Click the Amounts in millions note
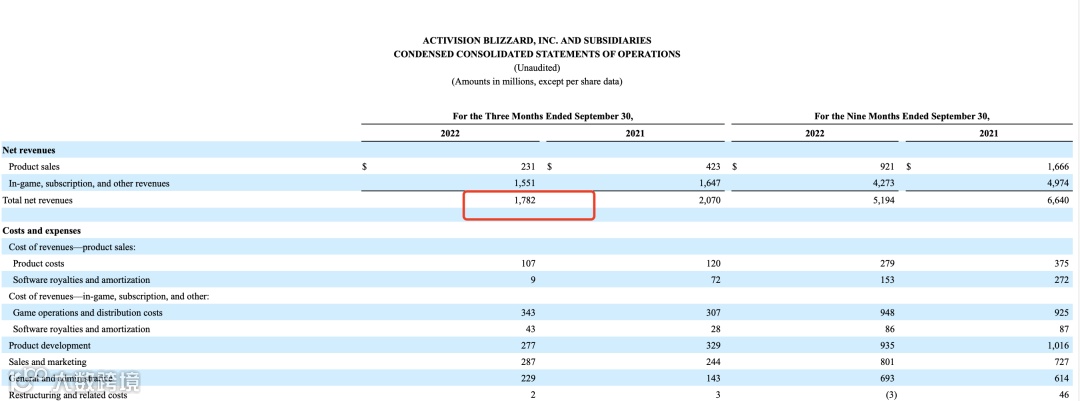Image resolution: width=1080 pixels, height=401 pixels. click(537, 81)
